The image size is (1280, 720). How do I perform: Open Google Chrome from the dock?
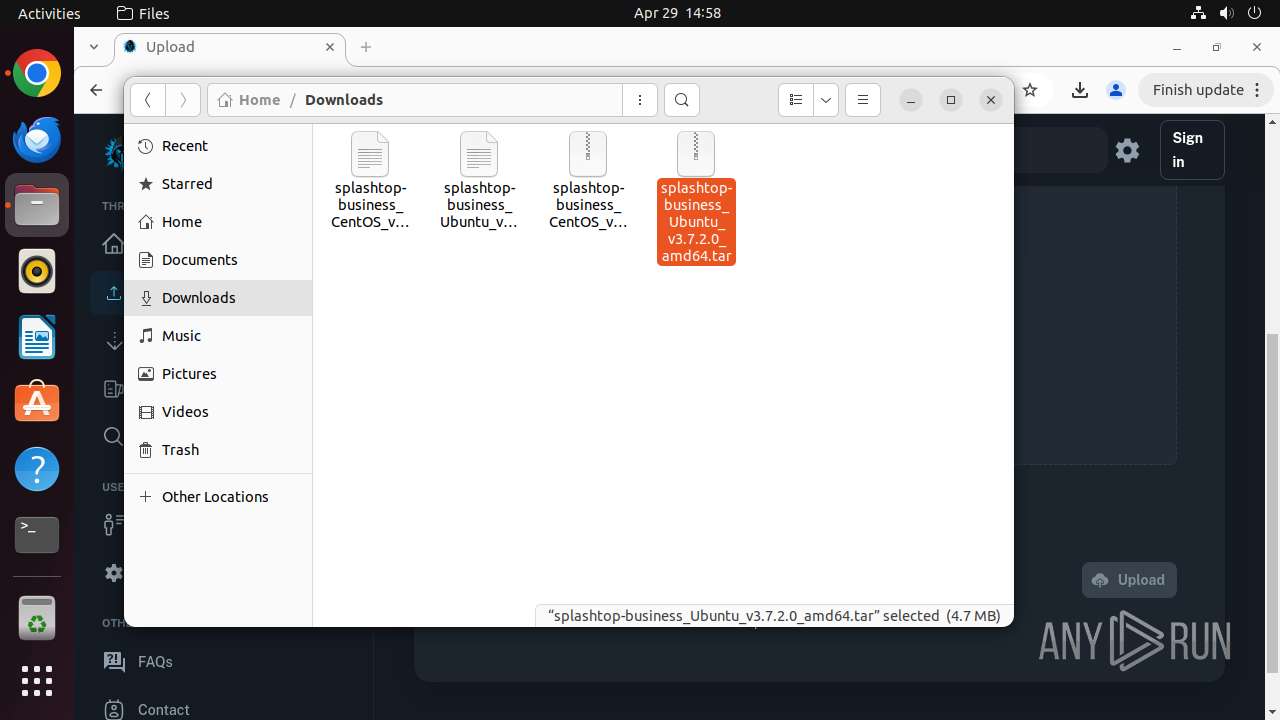(37, 73)
